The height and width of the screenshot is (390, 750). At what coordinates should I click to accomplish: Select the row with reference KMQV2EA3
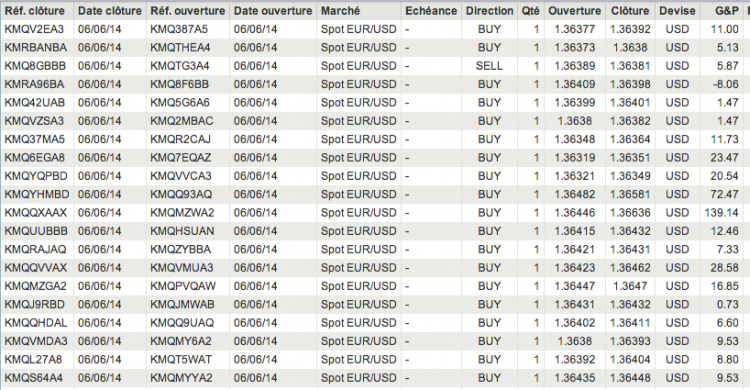point(373,29)
